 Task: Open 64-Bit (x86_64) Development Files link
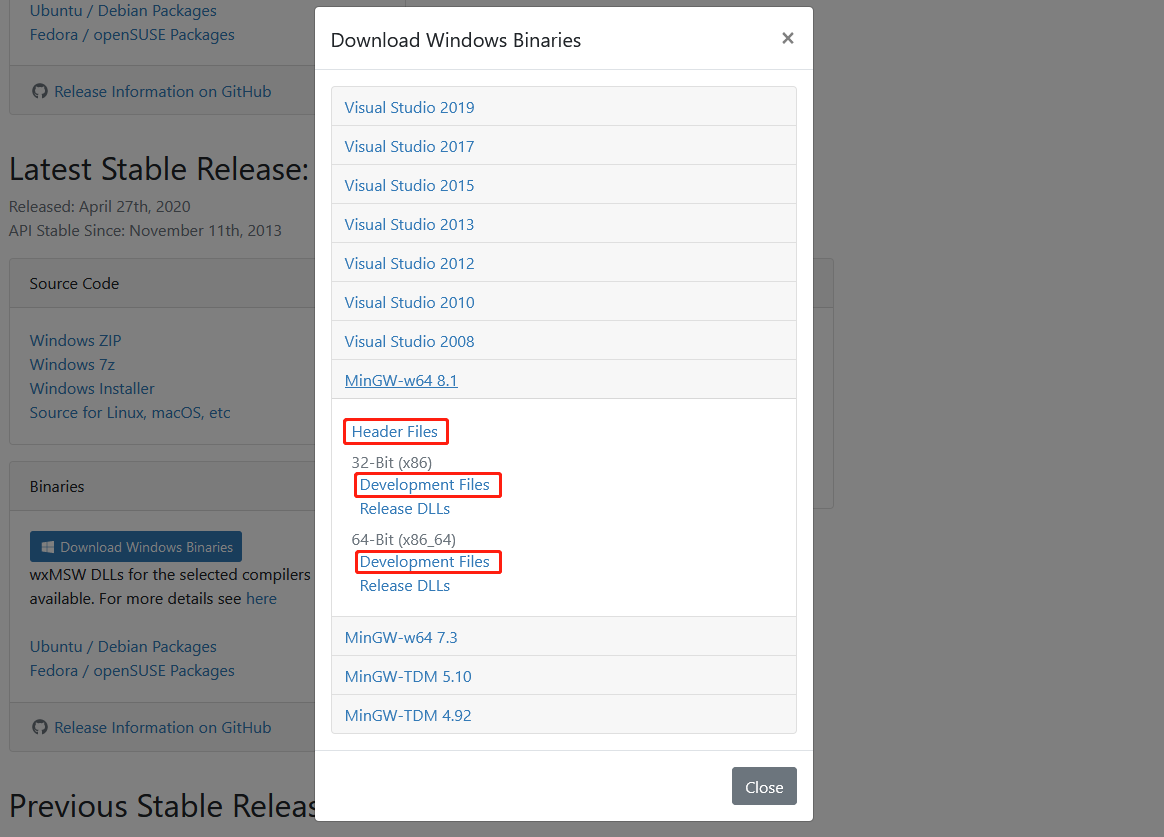(425, 562)
